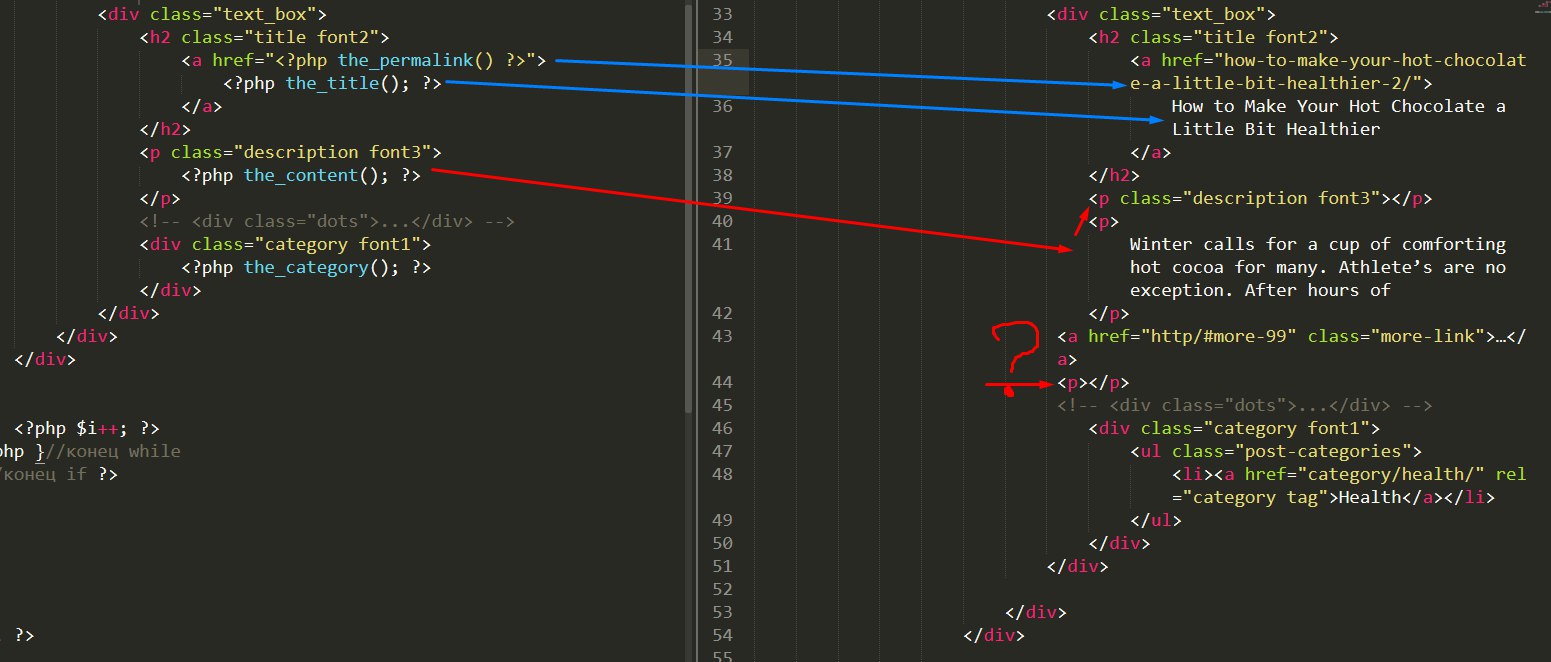Click "exception. After hours of" text
The image size is (1551, 662).
[1261, 290]
